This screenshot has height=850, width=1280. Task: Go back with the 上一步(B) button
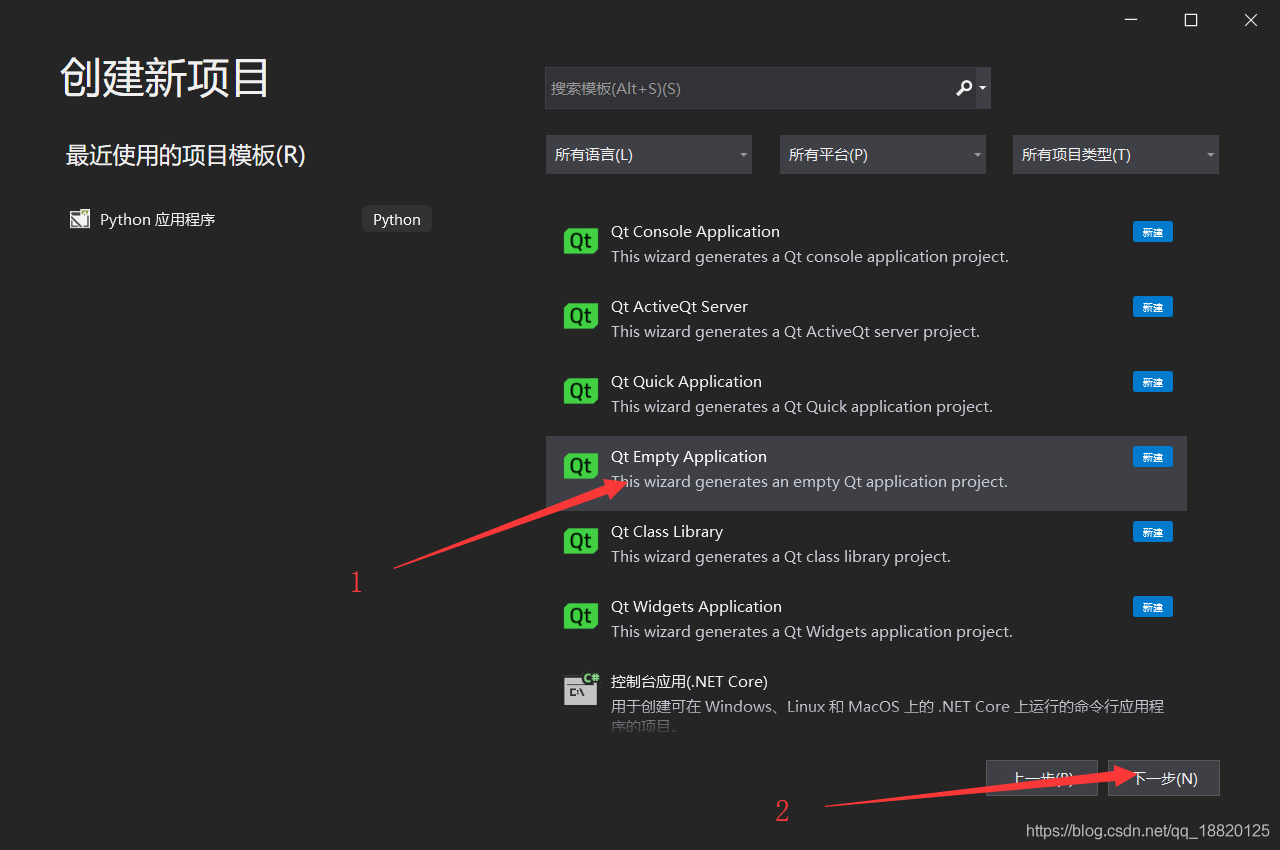click(1042, 778)
